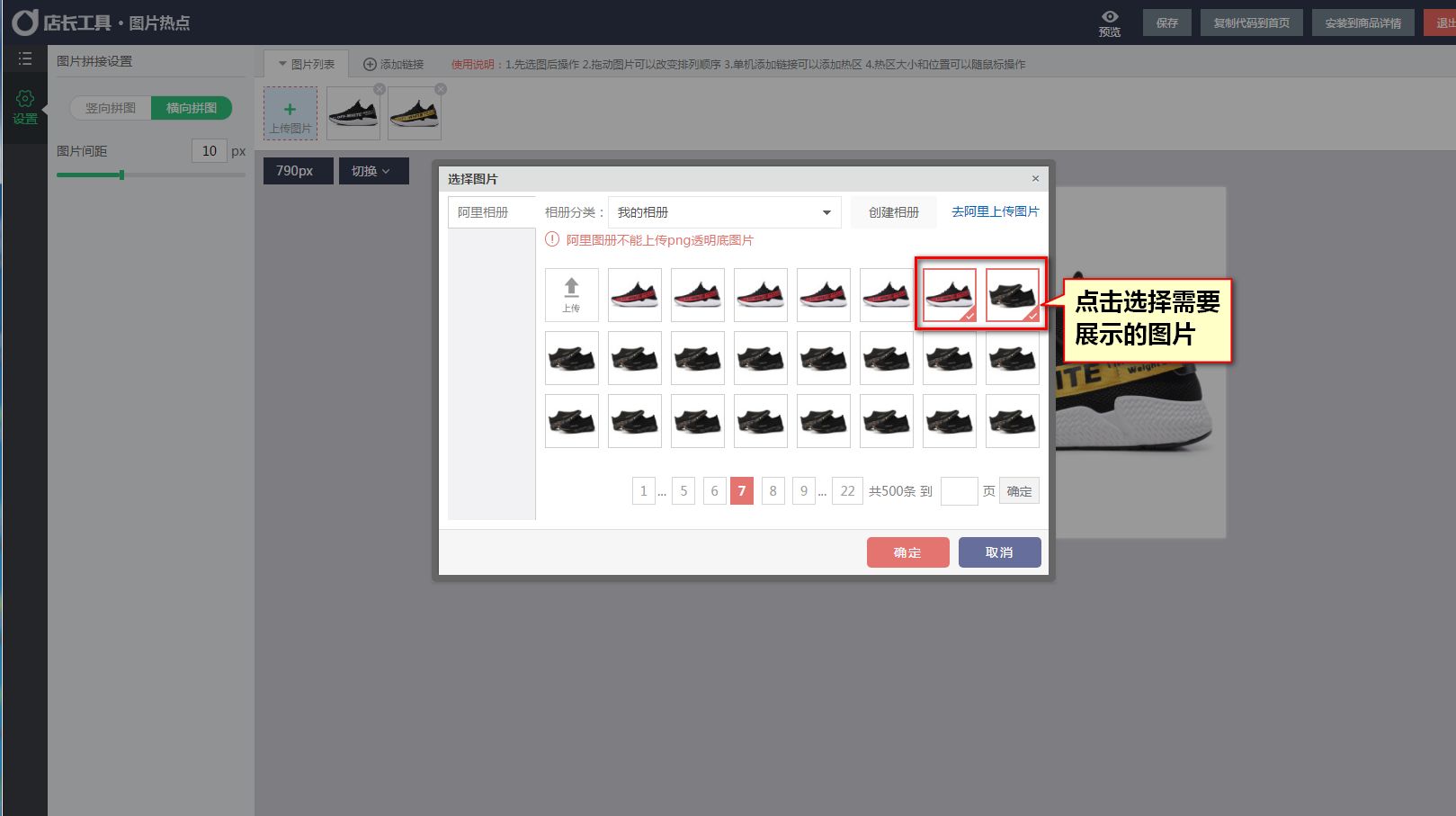Go to page 8 in pagination
Image resolution: width=1456 pixels, height=816 pixels.
click(773, 491)
